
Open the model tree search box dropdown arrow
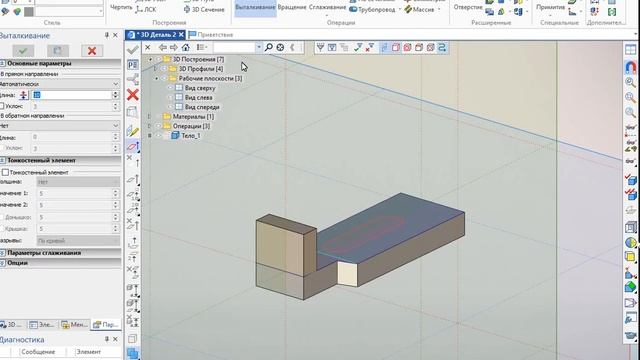[x=259, y=47]
